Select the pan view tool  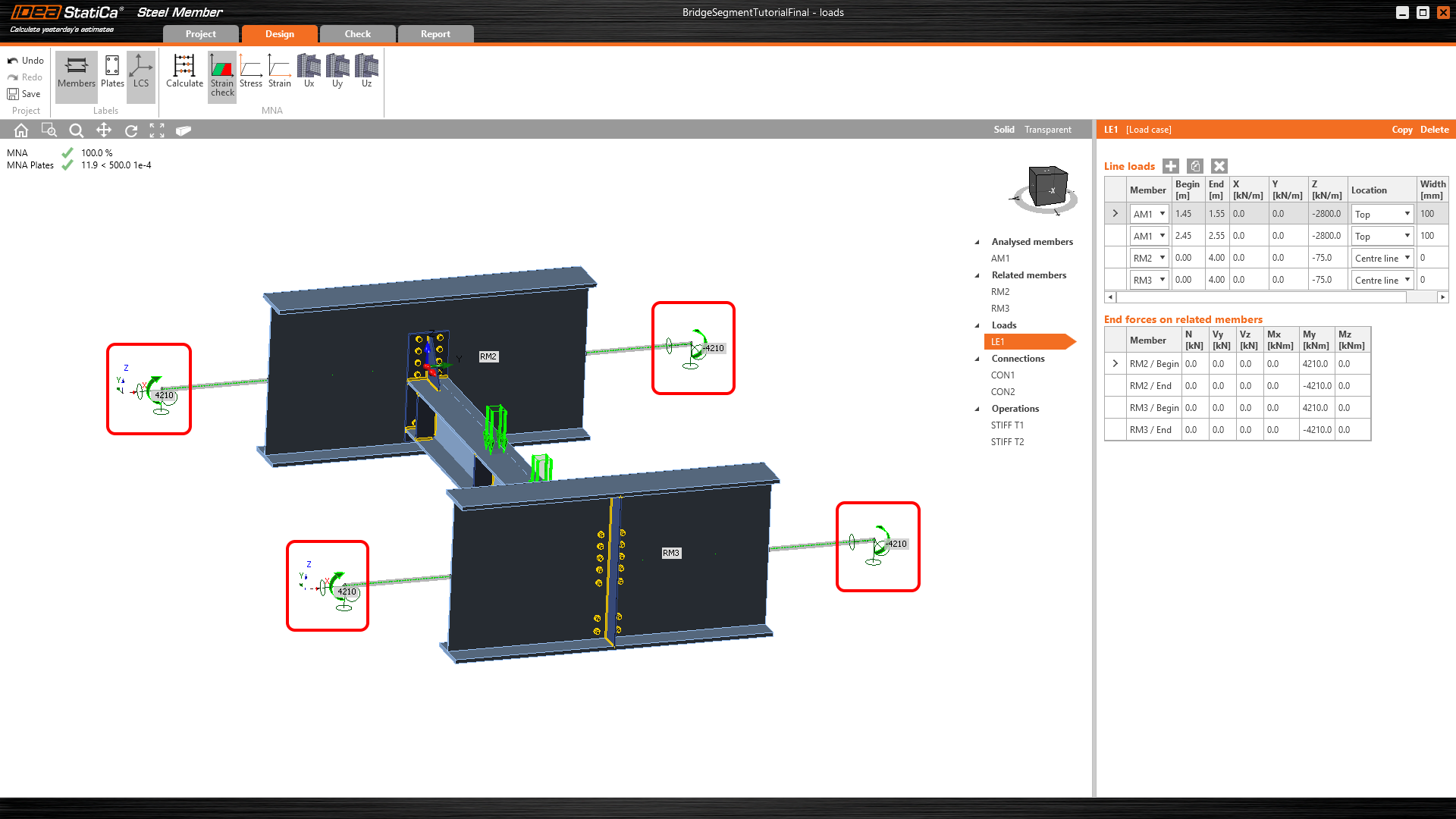tap(104, 130)
